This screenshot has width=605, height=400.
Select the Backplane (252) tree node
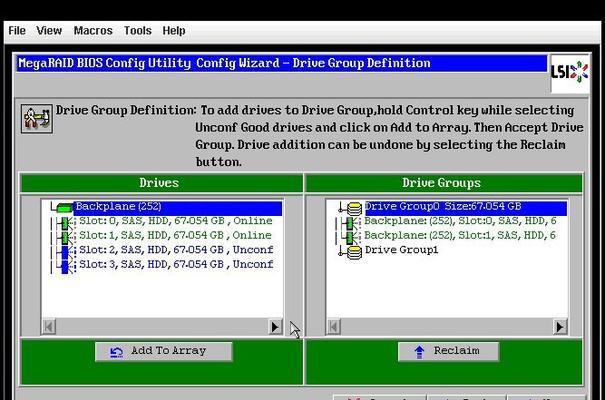[x=177, y=208]
